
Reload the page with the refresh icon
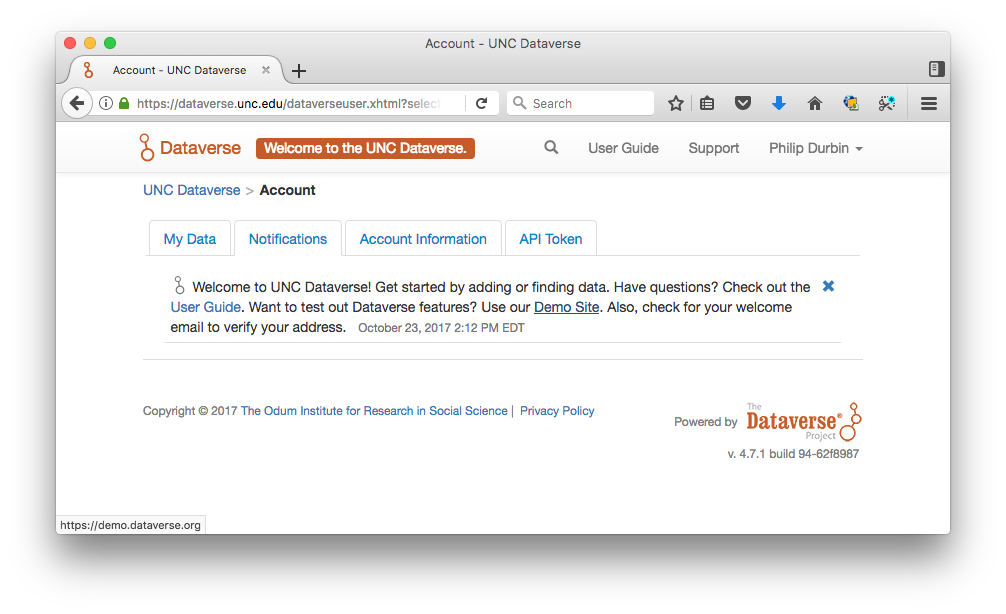click(482, 103)
